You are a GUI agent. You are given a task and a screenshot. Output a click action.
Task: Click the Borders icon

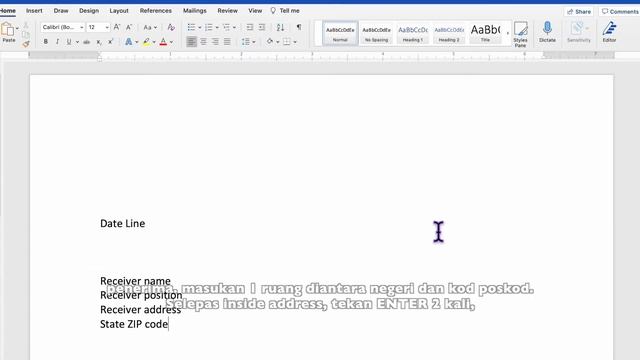tap(287, 42)
